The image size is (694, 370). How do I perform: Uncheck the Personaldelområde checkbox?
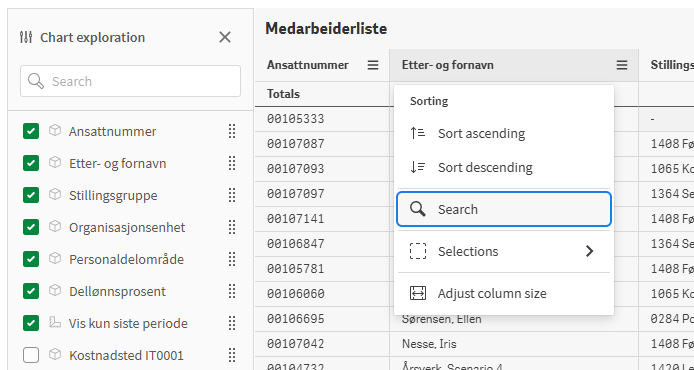click(x=31, y=259)
